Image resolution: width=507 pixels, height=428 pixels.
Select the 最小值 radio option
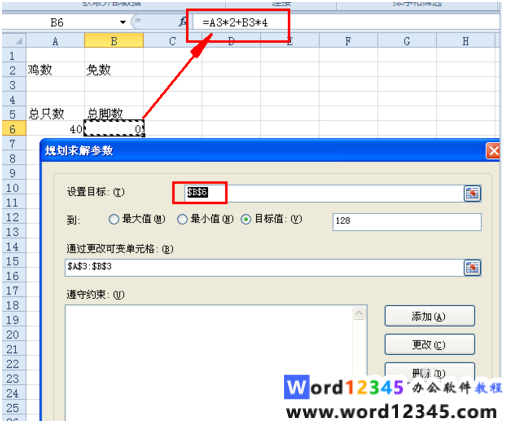(x=182, y=219)
